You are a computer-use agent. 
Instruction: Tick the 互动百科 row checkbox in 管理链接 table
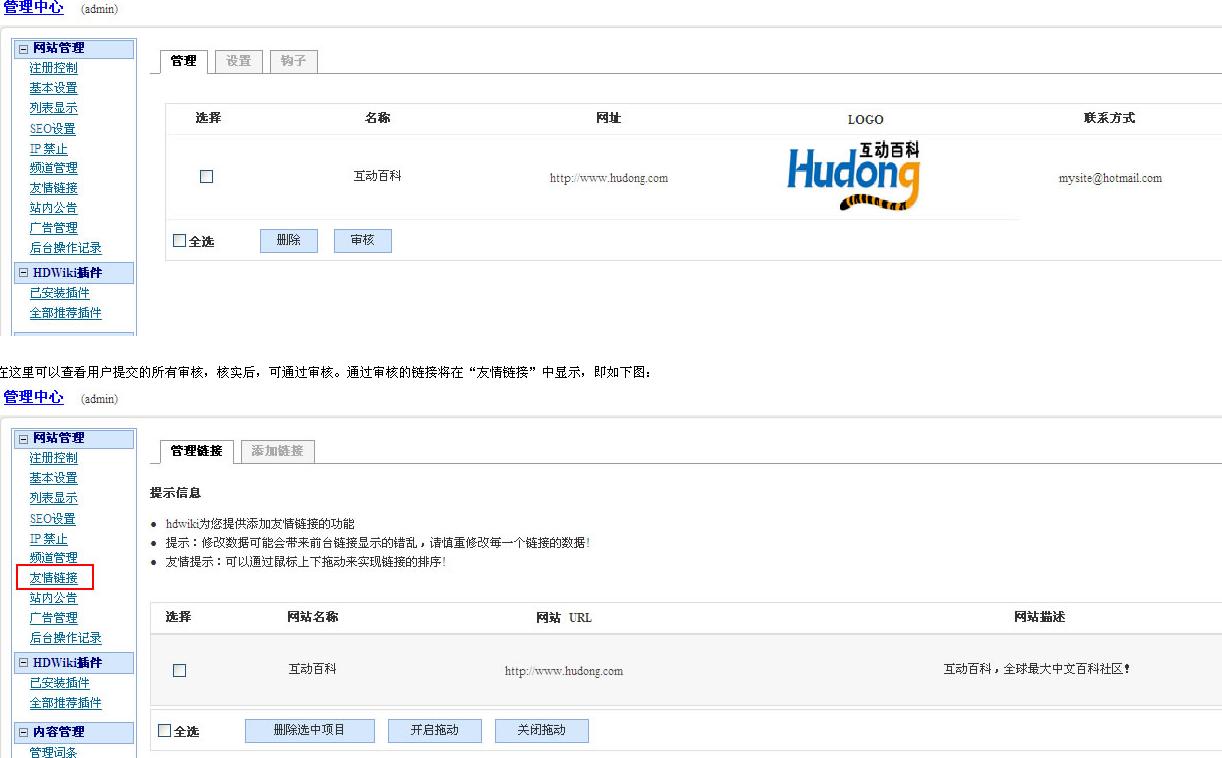pyautogui.click(x=180, y=670)
